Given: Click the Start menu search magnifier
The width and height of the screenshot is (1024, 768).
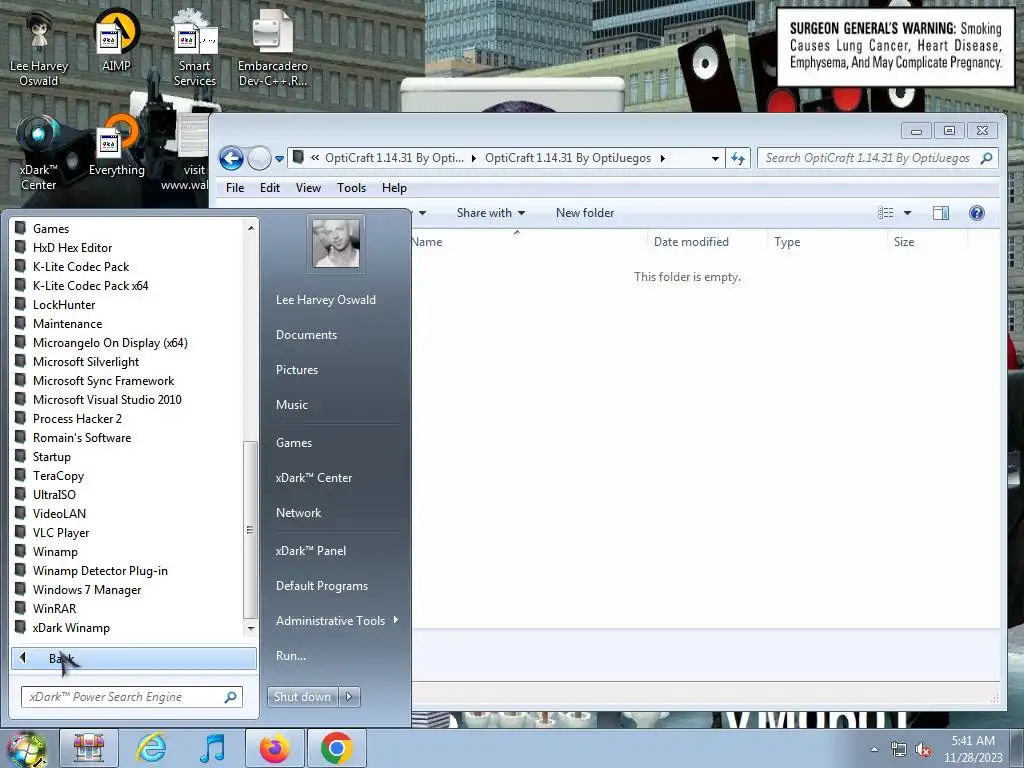Looking at the screenshot, I should 231,697.
